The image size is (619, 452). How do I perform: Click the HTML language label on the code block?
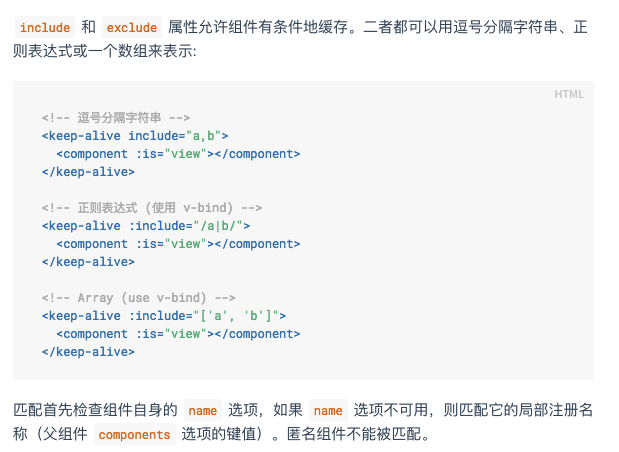pyautogui.click(x=568, y=94)
